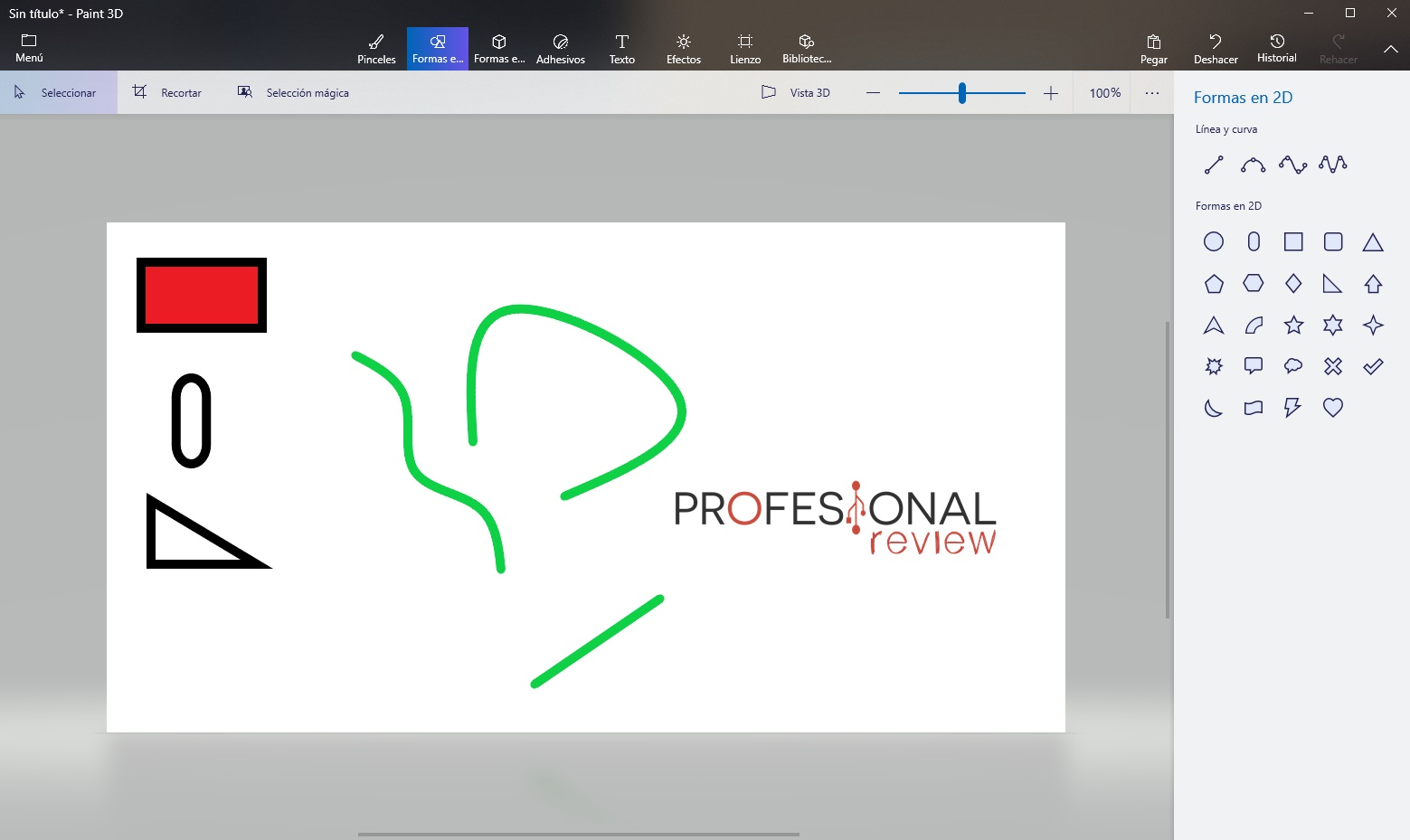This screenshot has width=1410, height=840.
Task: Select the heart shape
Action: pos(1332,407)
